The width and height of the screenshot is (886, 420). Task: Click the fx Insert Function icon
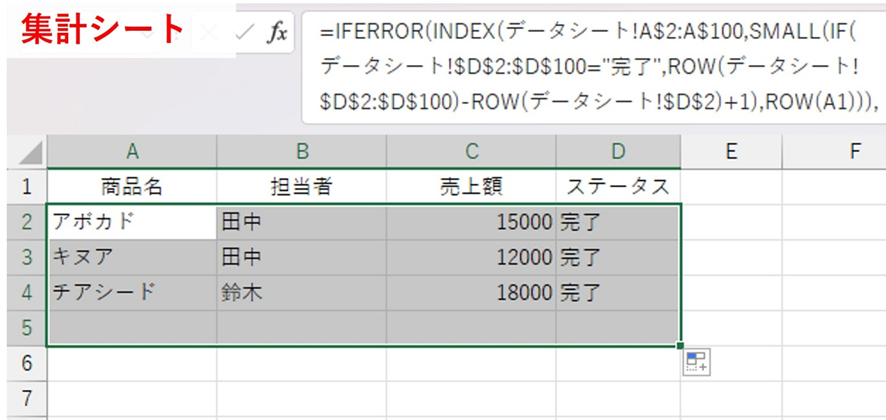[x=276, y=33]
